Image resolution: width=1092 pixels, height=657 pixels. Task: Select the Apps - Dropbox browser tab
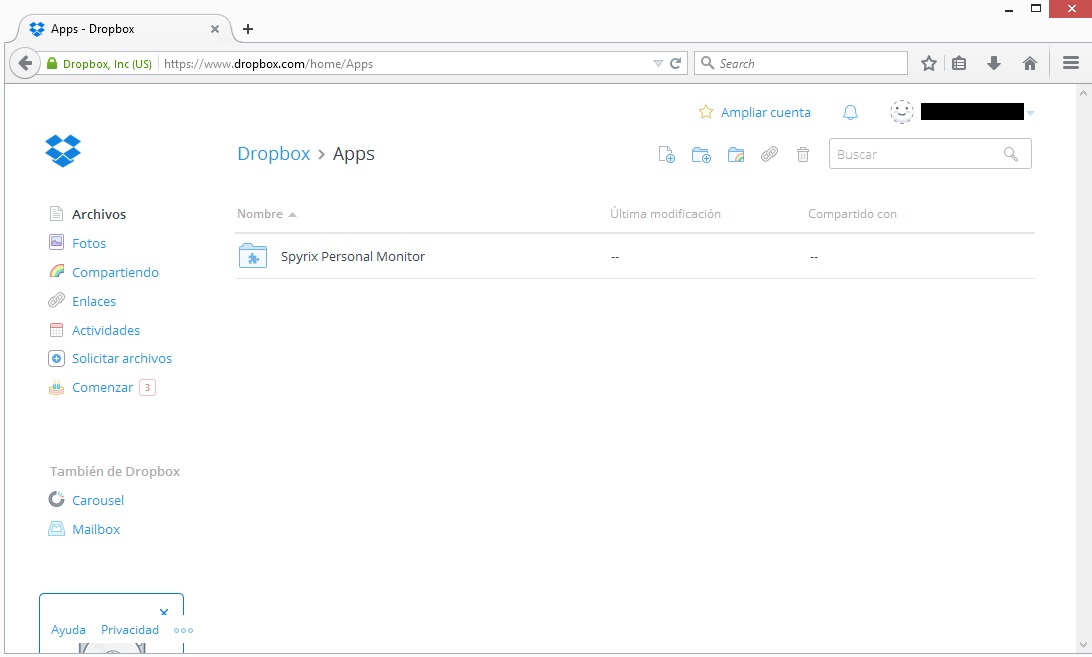[x=124, y=29]
